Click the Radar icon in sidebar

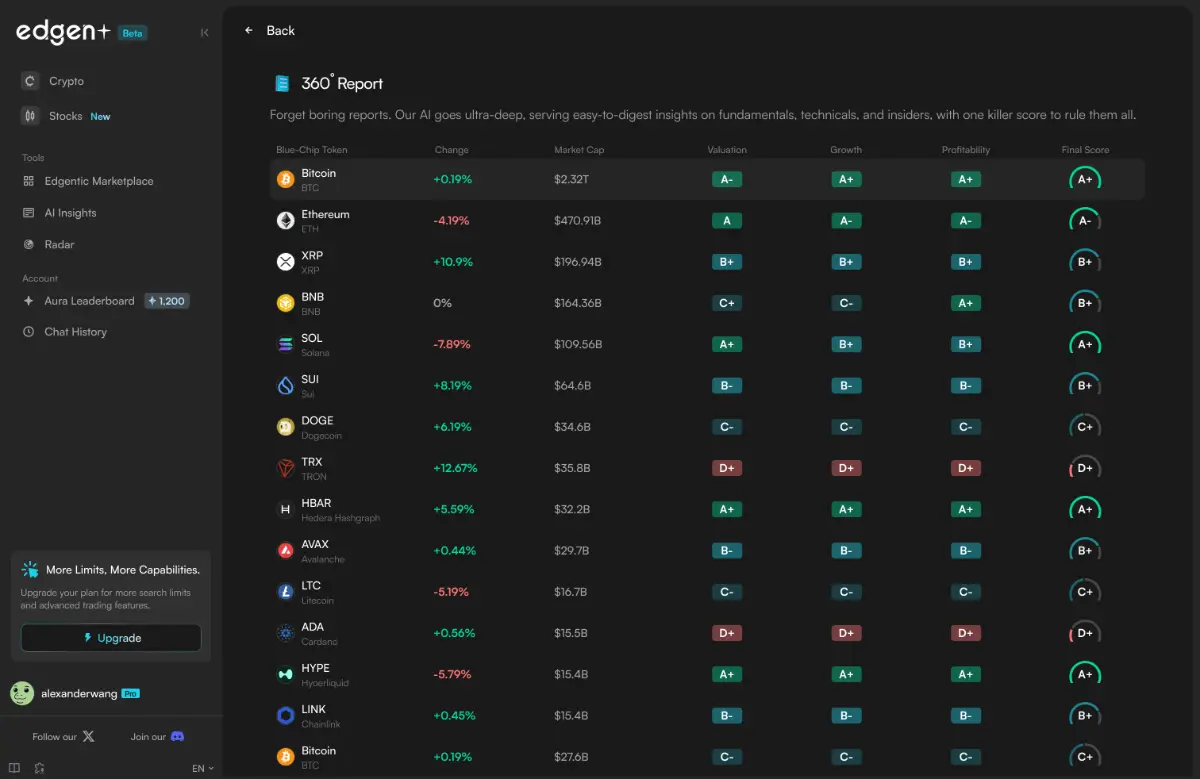[28, 244]
